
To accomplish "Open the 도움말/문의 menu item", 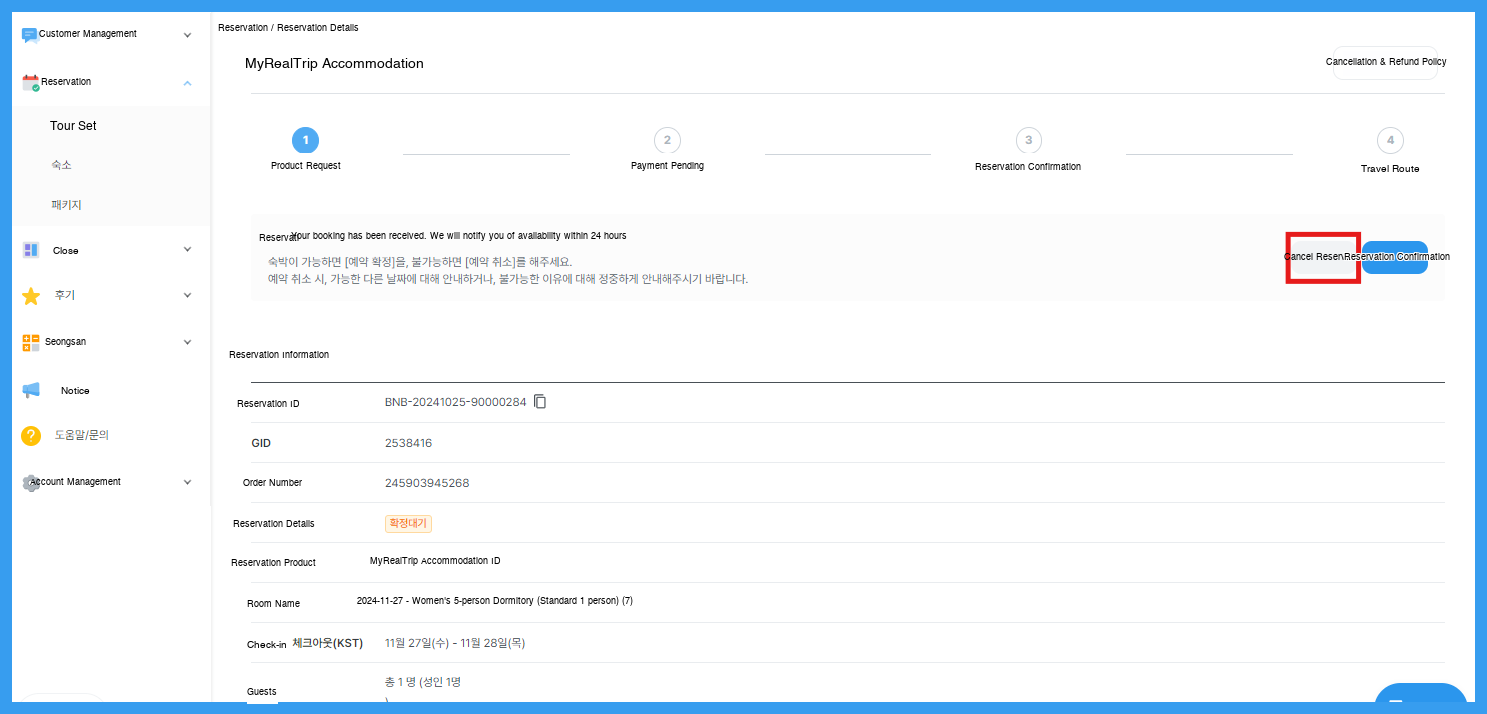I will click(81, 436).
